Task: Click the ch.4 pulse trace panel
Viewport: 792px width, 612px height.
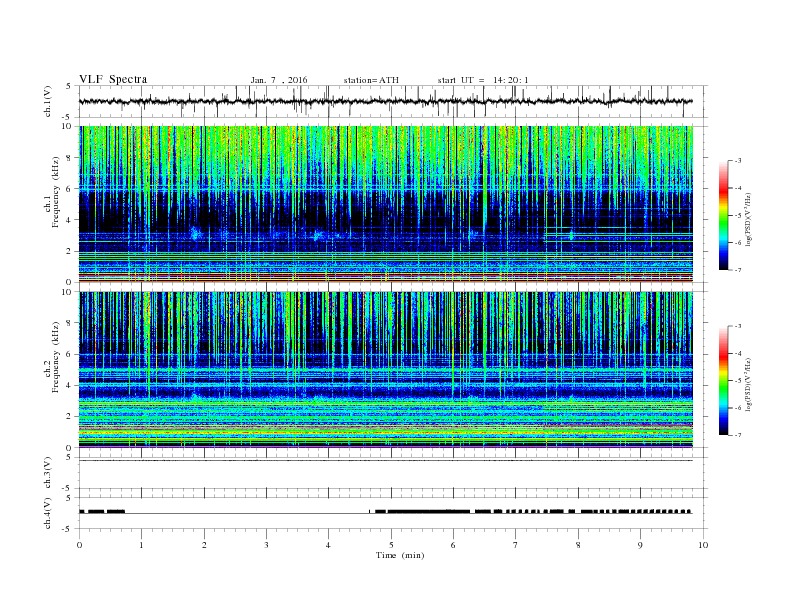Action: [x=392, y=513]
